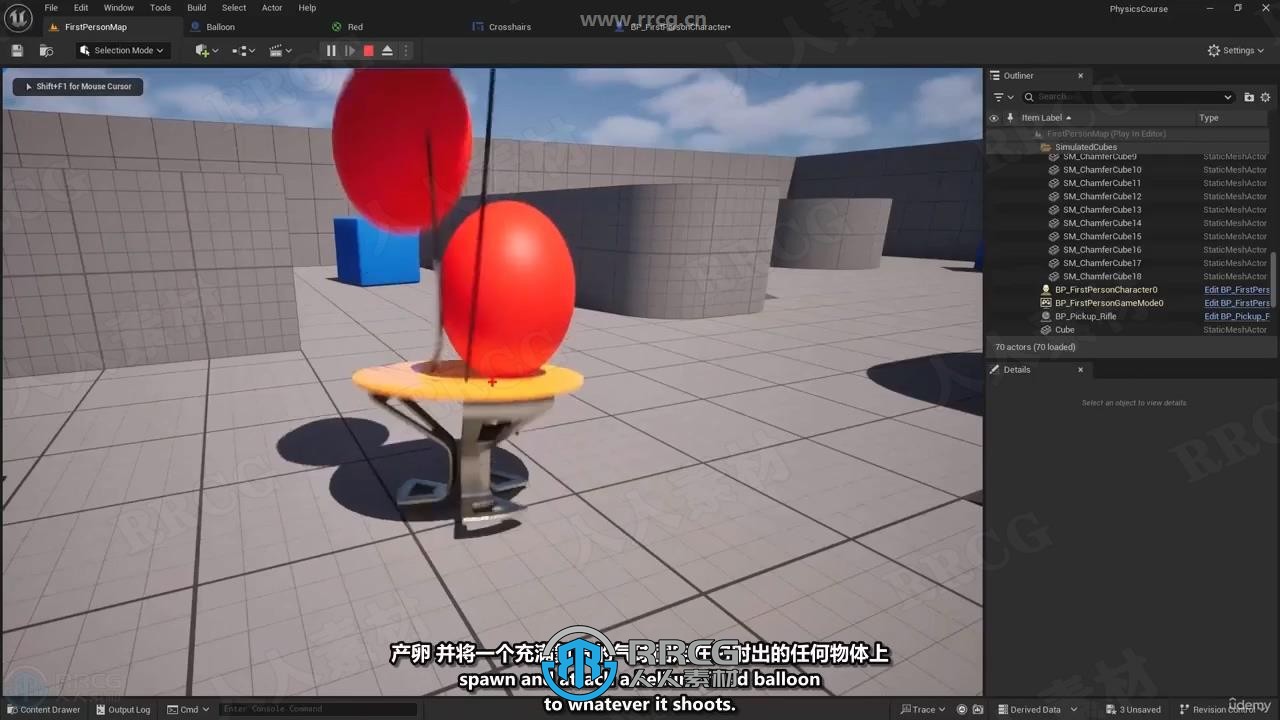The height and width of the screenshot is (720, 1280).
Task: Select SM_ChamferCube18 in the Outliner
Action: point(1102,276)
